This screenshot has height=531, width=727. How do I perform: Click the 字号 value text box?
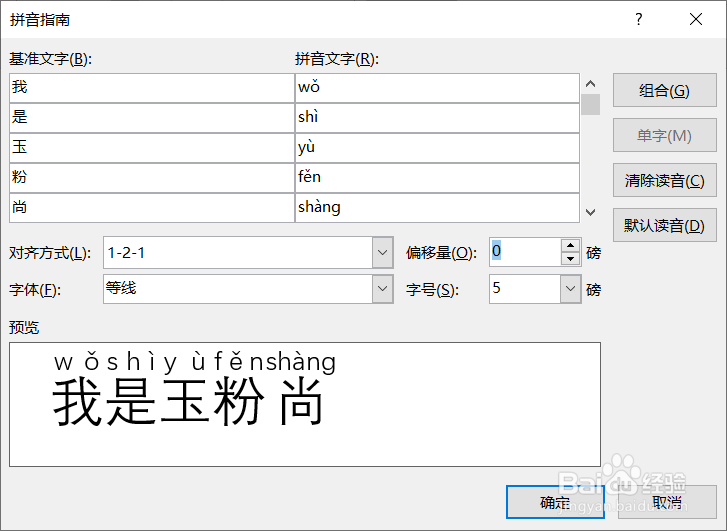524,288
